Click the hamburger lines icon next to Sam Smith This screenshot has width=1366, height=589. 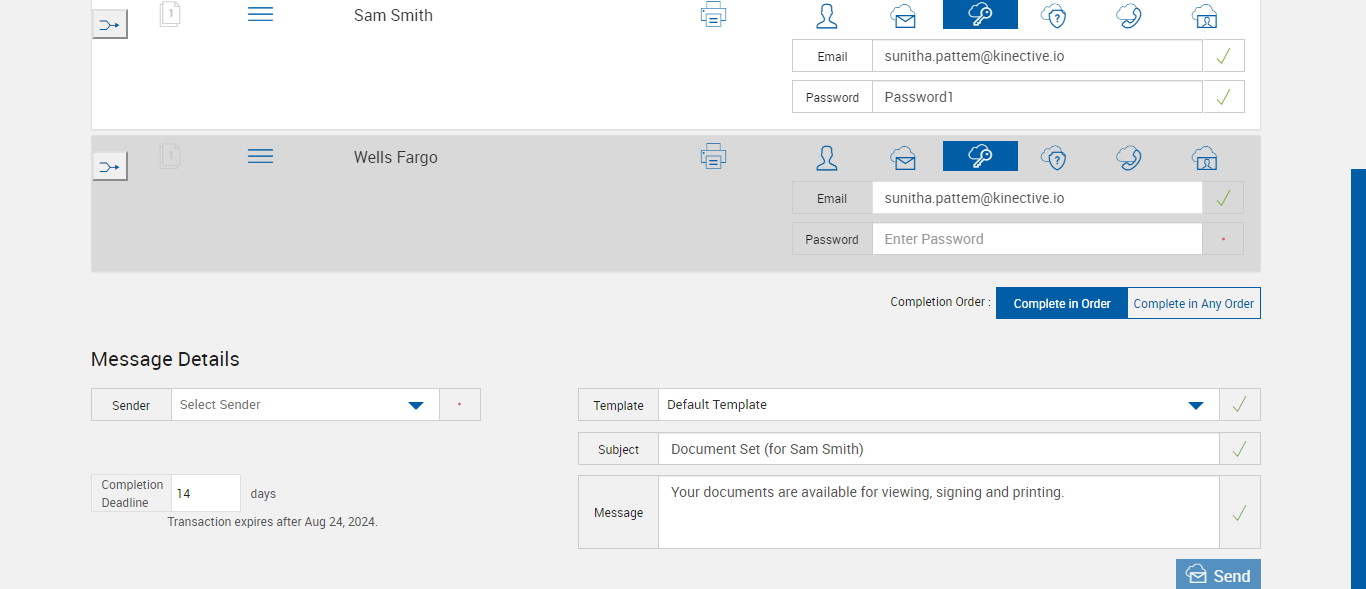[x=260, y=14]
